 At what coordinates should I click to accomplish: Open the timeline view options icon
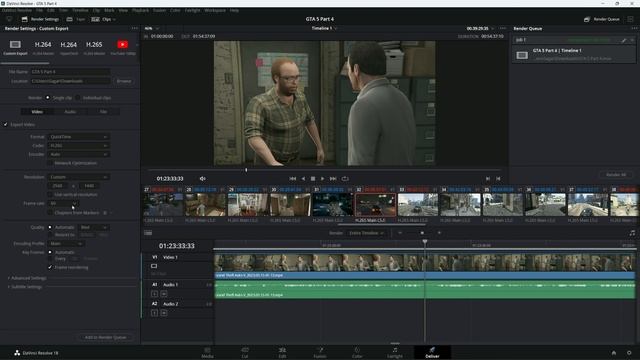[148, 233]
